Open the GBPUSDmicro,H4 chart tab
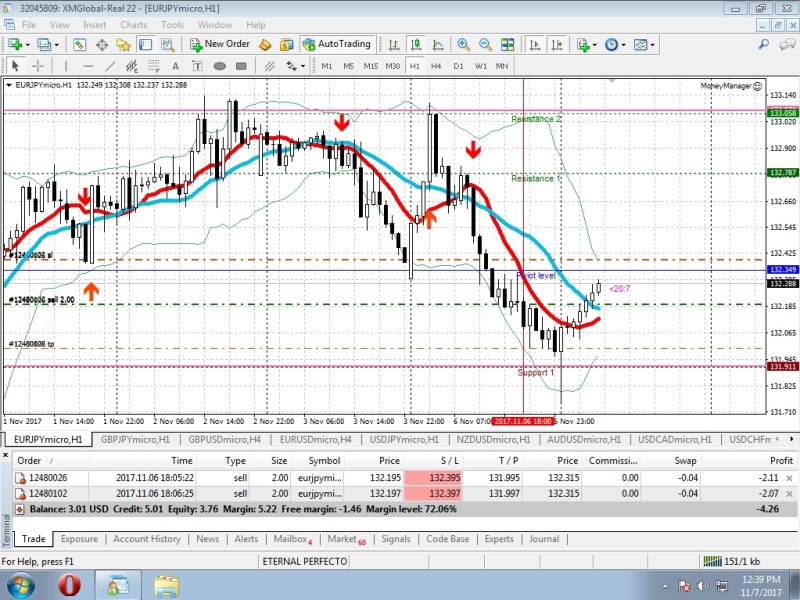 [x=226, y=439]
